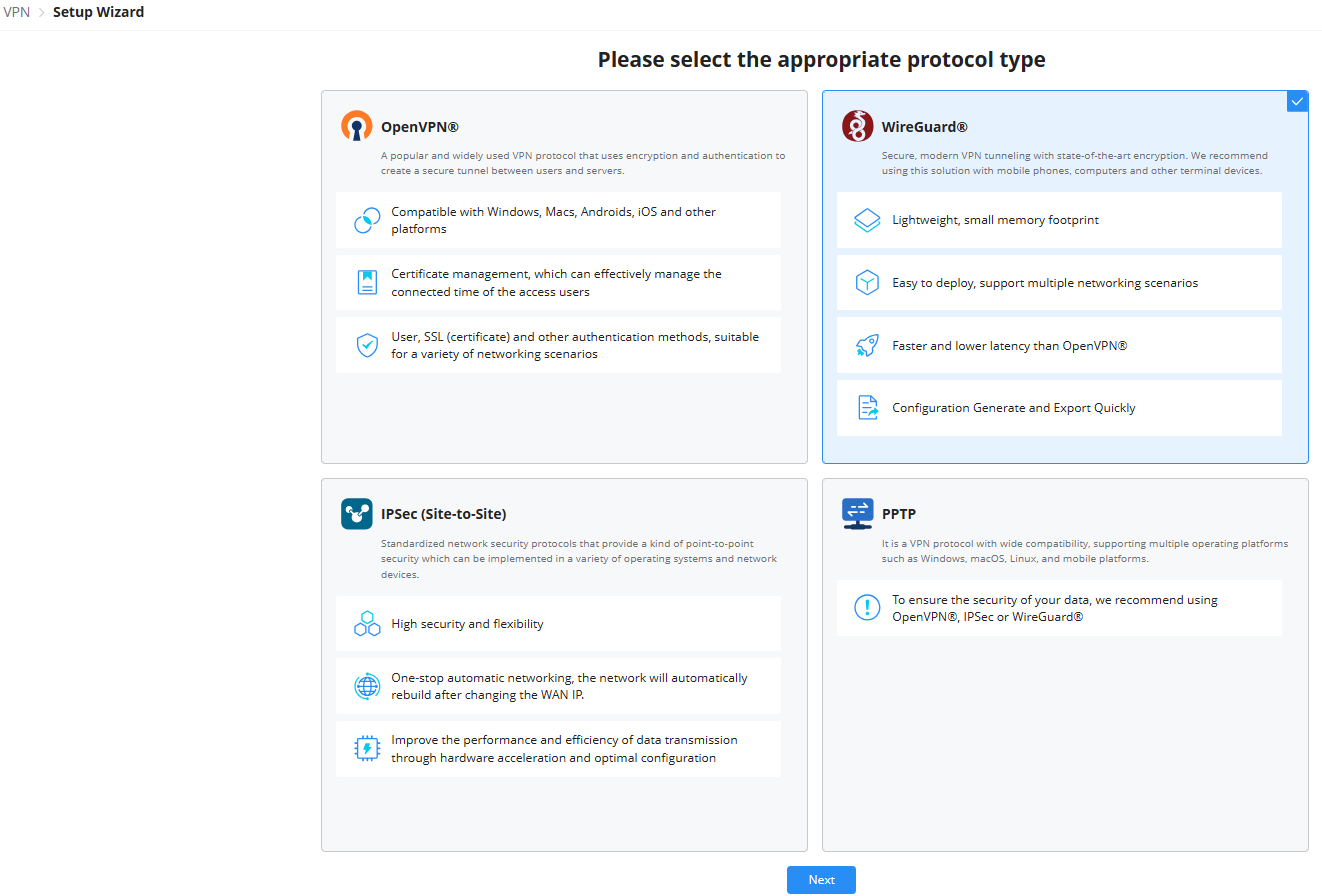Click the shield checkmark authentication icon
This screenshot has height=896, width=1322.
[367, 345]
